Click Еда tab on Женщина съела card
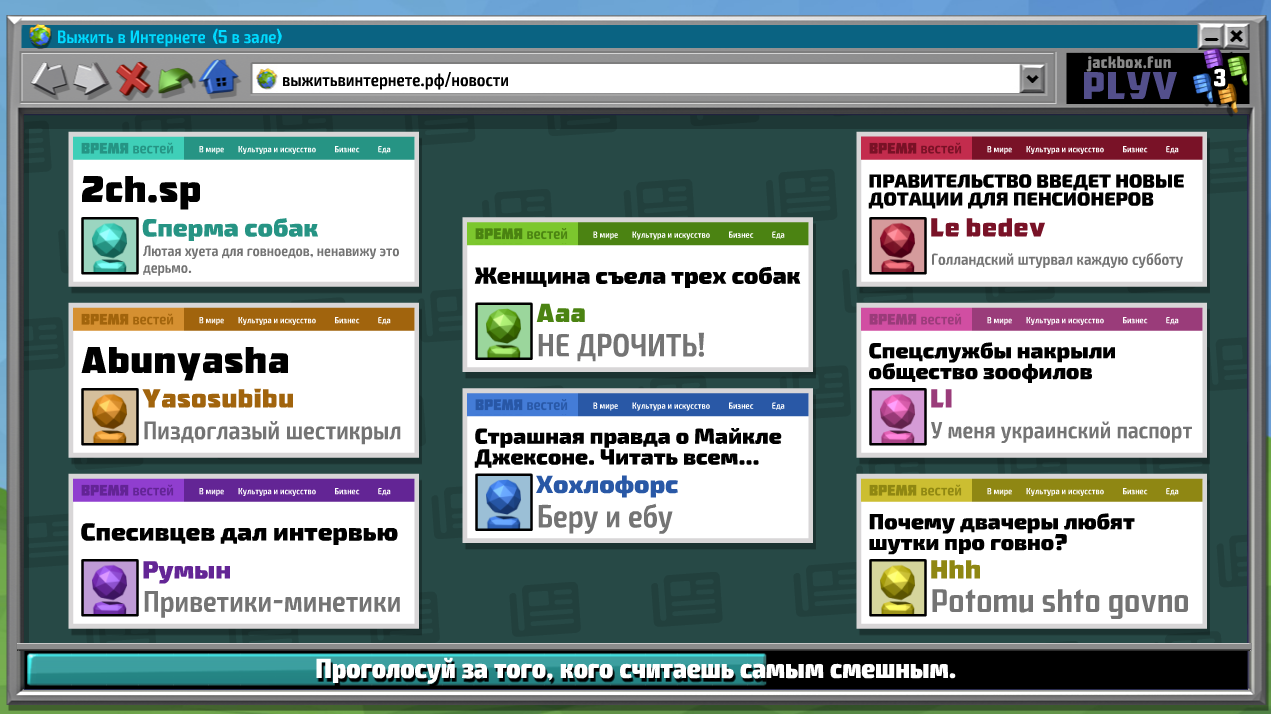This screenshot has width=1271, height=714. click(778, 235)
